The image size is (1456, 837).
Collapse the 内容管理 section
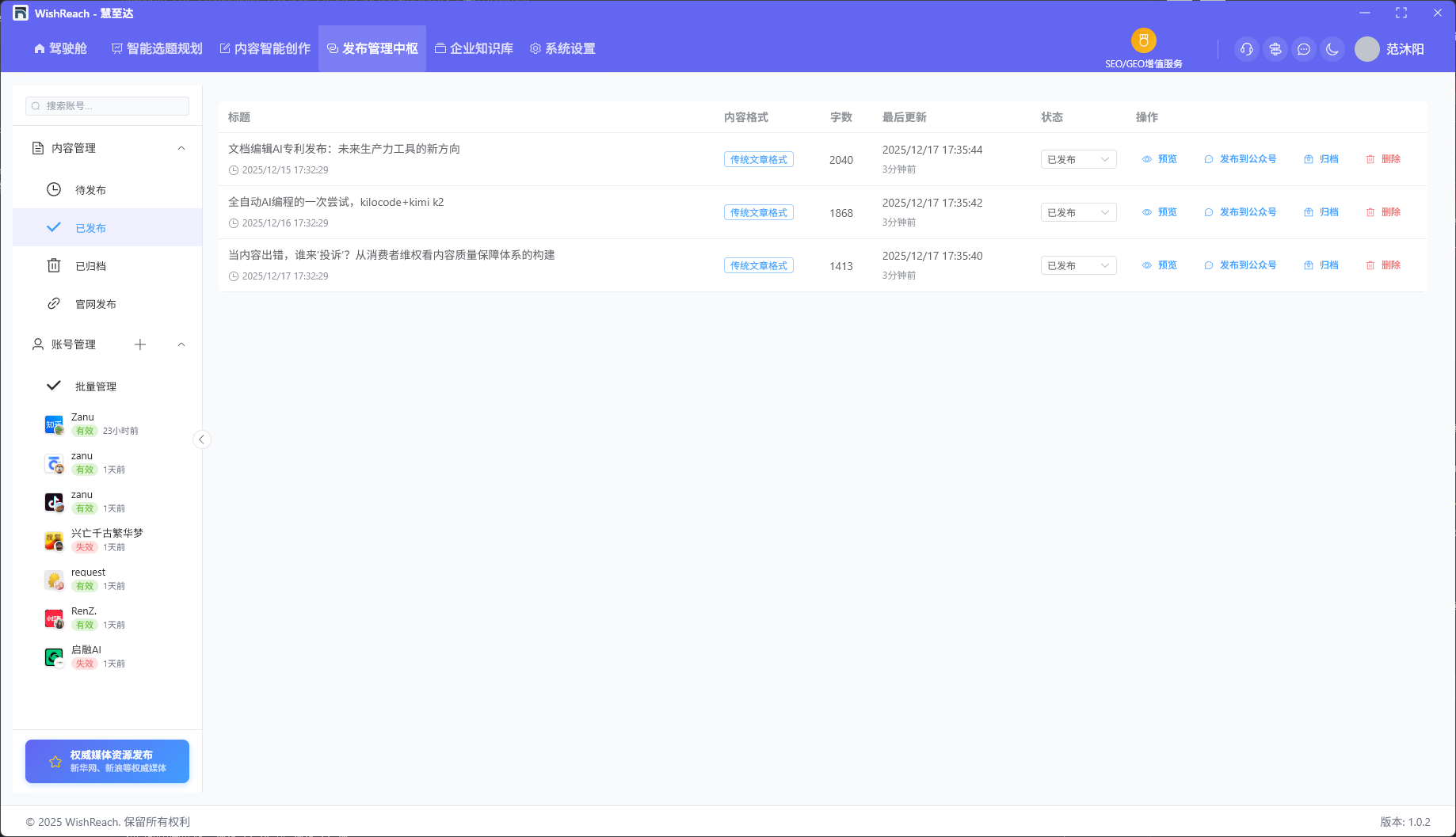[x=181, y=148]
